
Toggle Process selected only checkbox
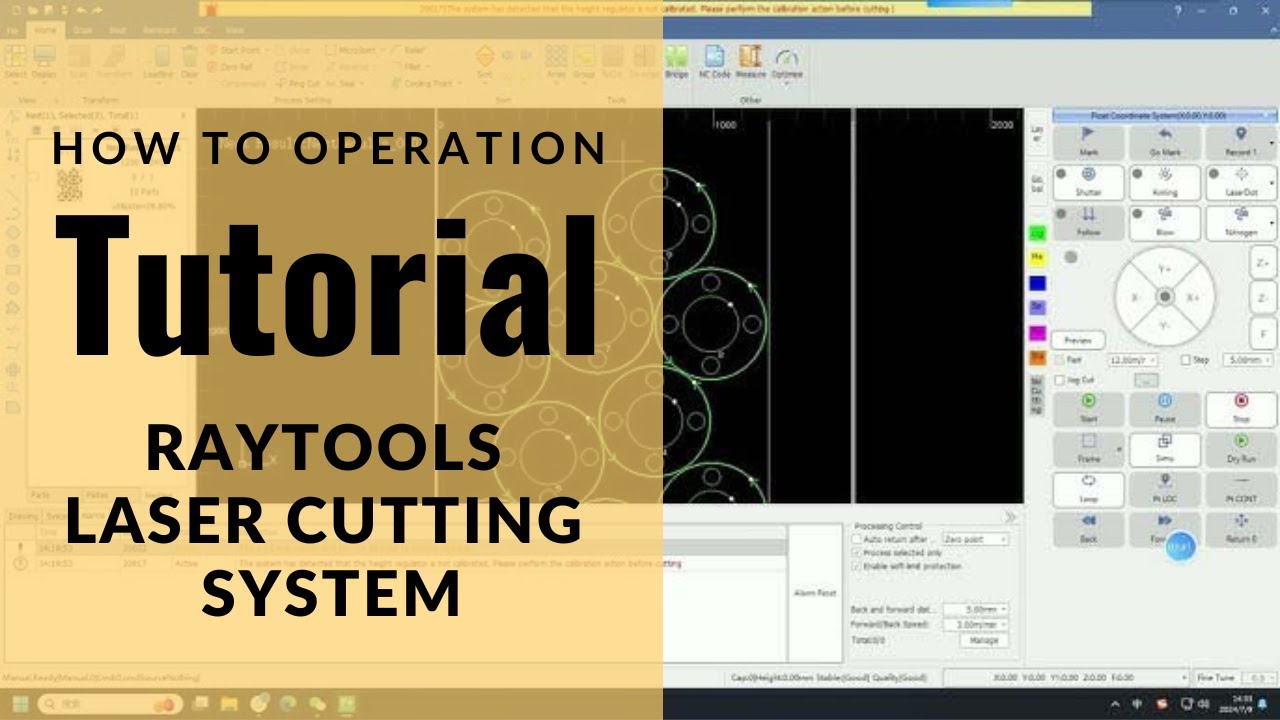(856, 553)
